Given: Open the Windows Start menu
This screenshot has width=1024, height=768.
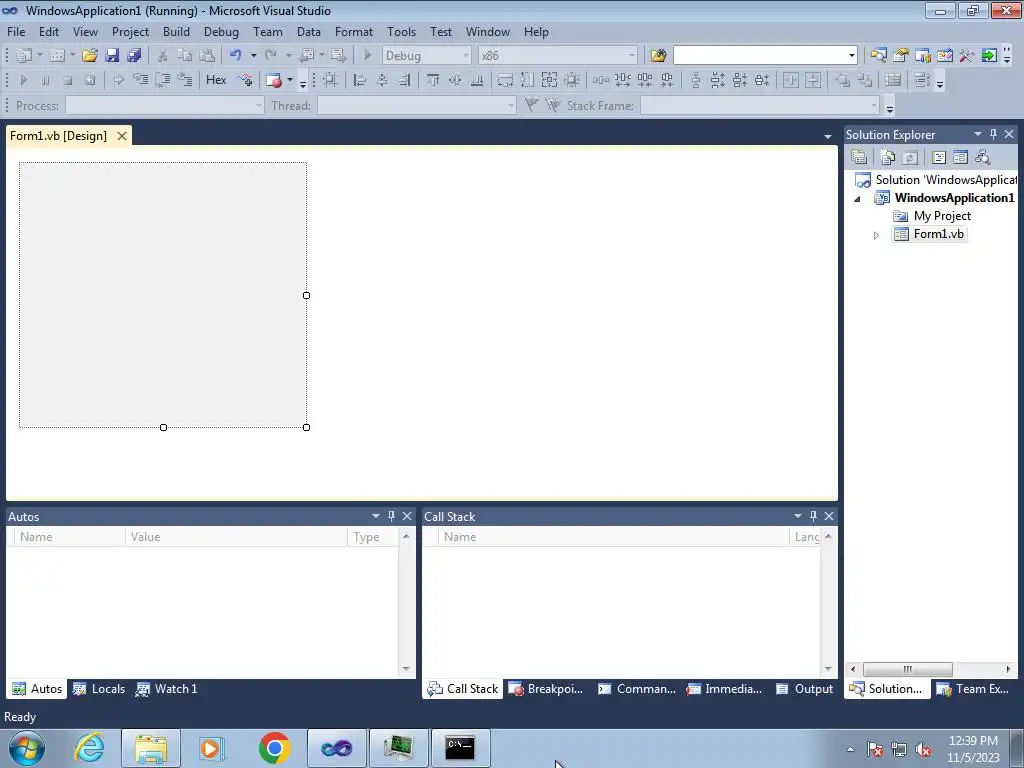Looking at the screenshot, I should [x=27, y=748].
